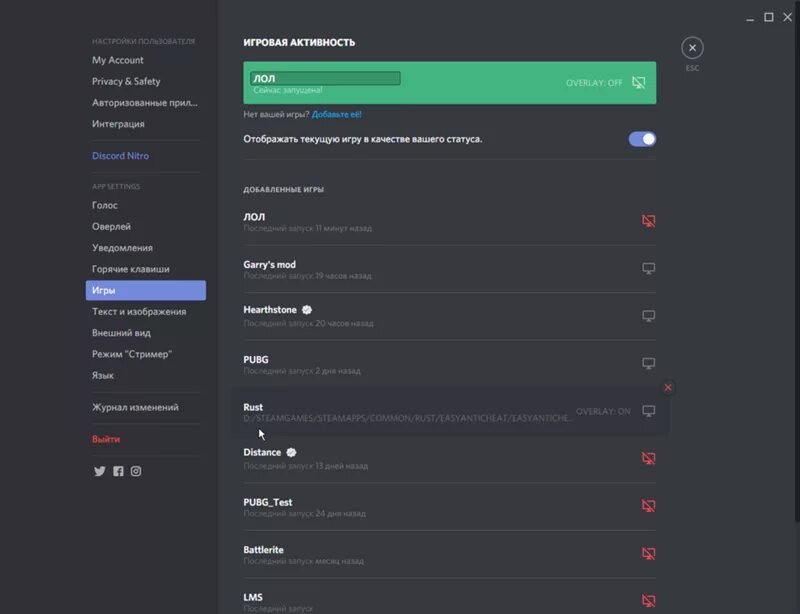
Task: Edit the ЛОЛ game name field in banner
Action: (325, 78)
